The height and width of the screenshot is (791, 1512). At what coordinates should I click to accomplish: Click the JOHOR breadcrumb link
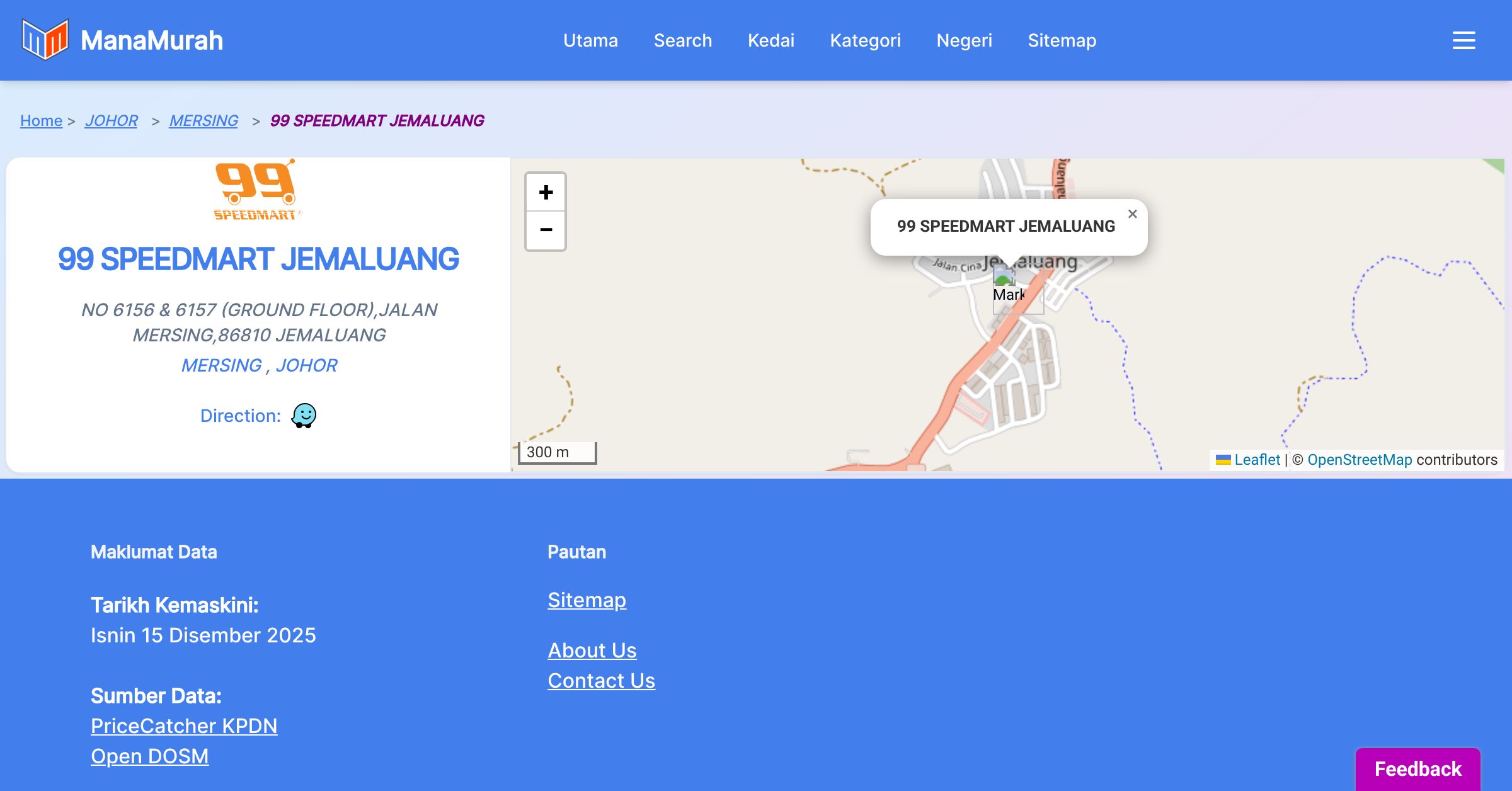click(x=111, y=120)
